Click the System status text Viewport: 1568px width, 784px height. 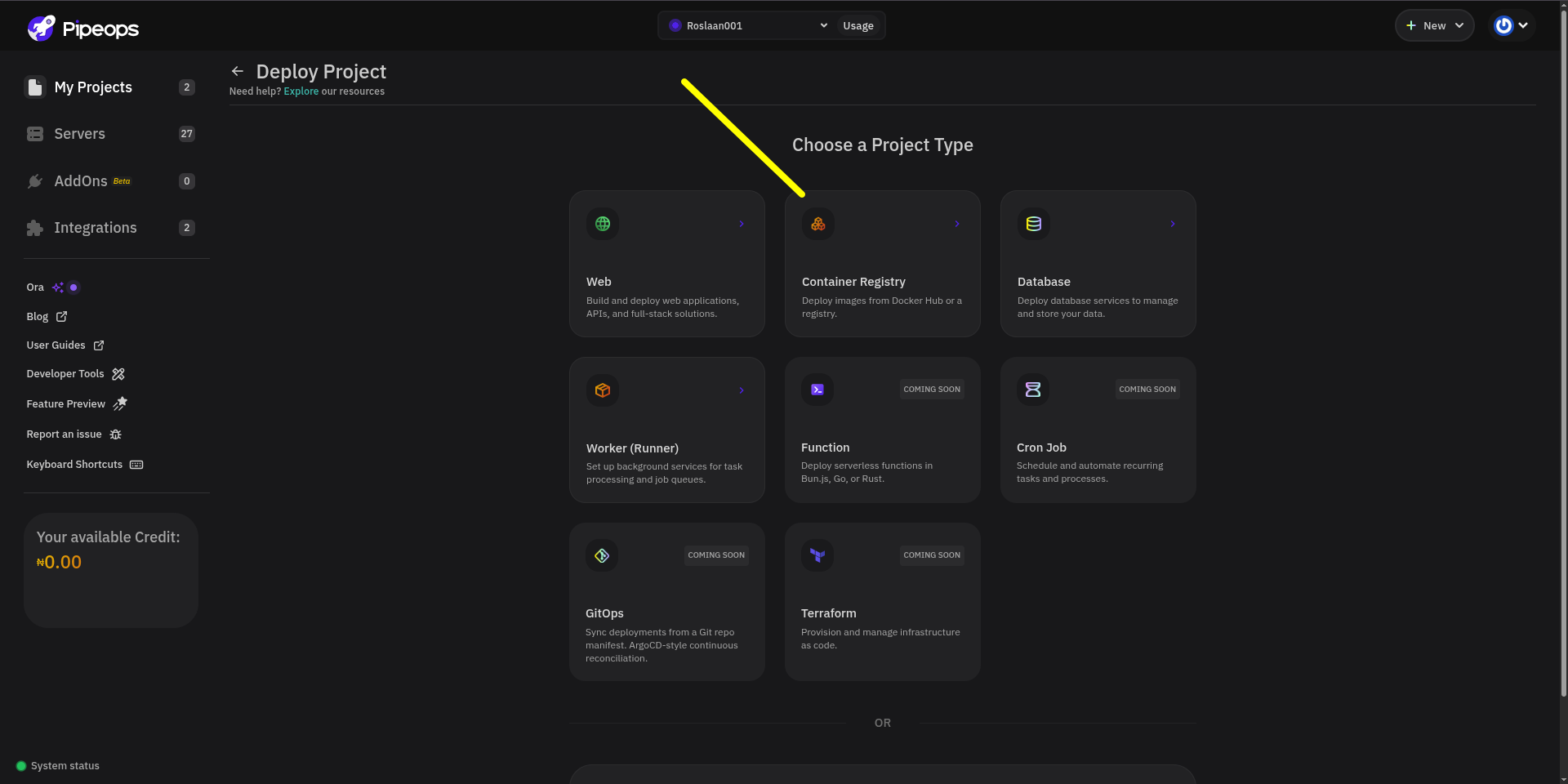pyautogui.click(x=65, y=766)
